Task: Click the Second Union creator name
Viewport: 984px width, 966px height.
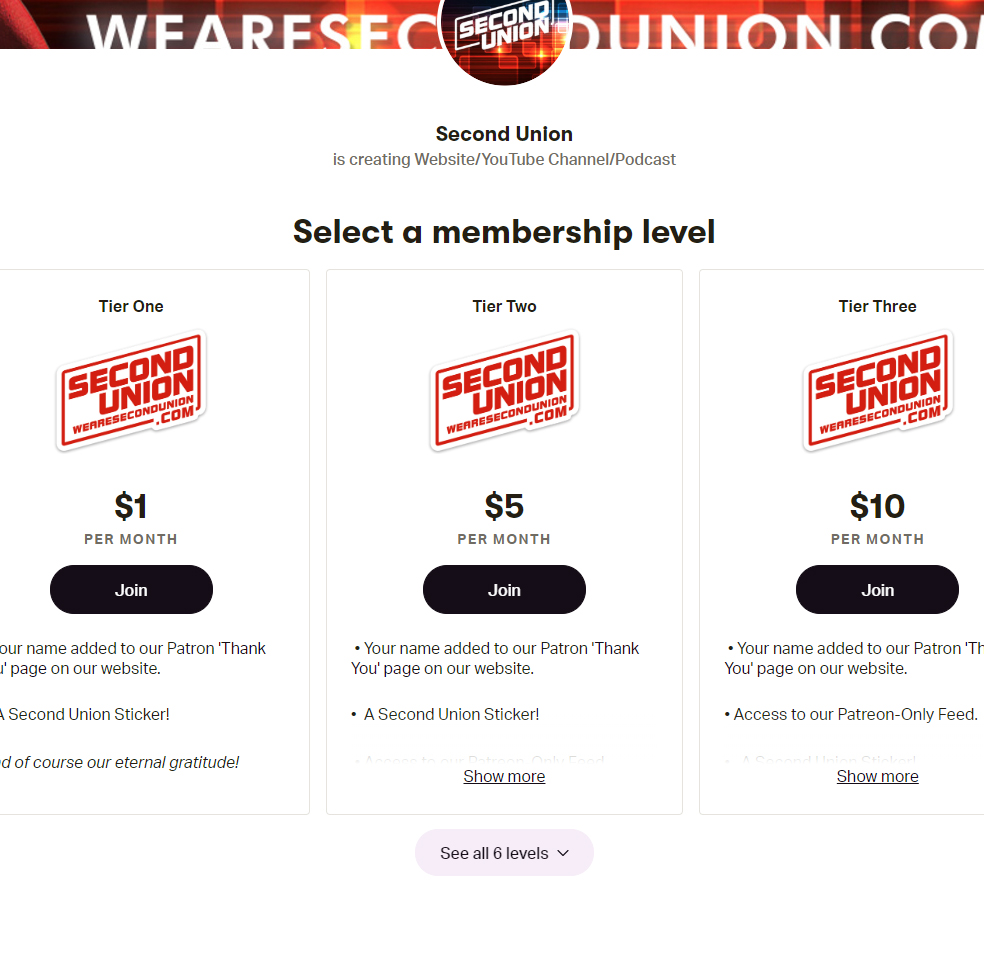Action: coord(504,134)
